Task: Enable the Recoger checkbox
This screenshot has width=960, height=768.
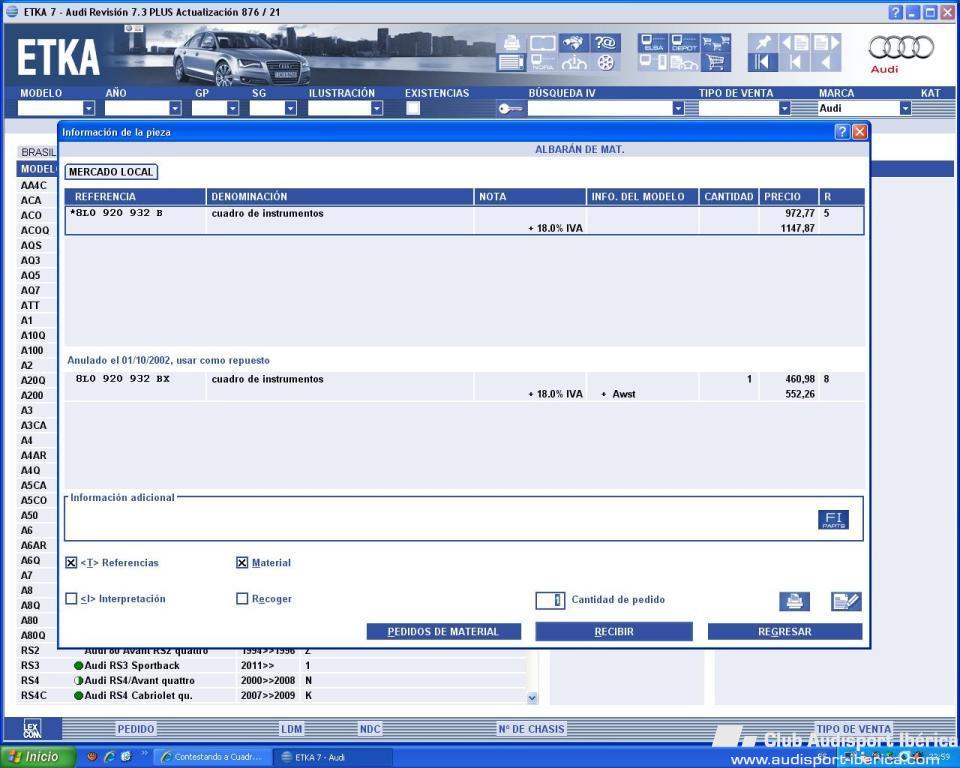Action: click(242, 598)
